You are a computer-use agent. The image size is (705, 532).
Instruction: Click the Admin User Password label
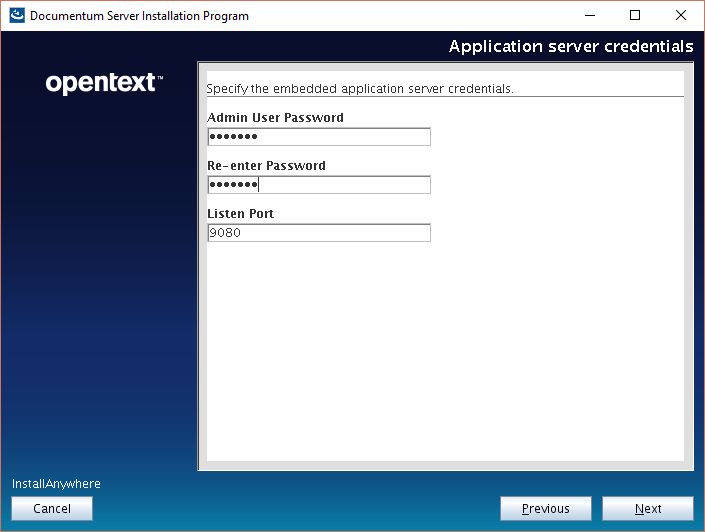(x=275, y=118)
